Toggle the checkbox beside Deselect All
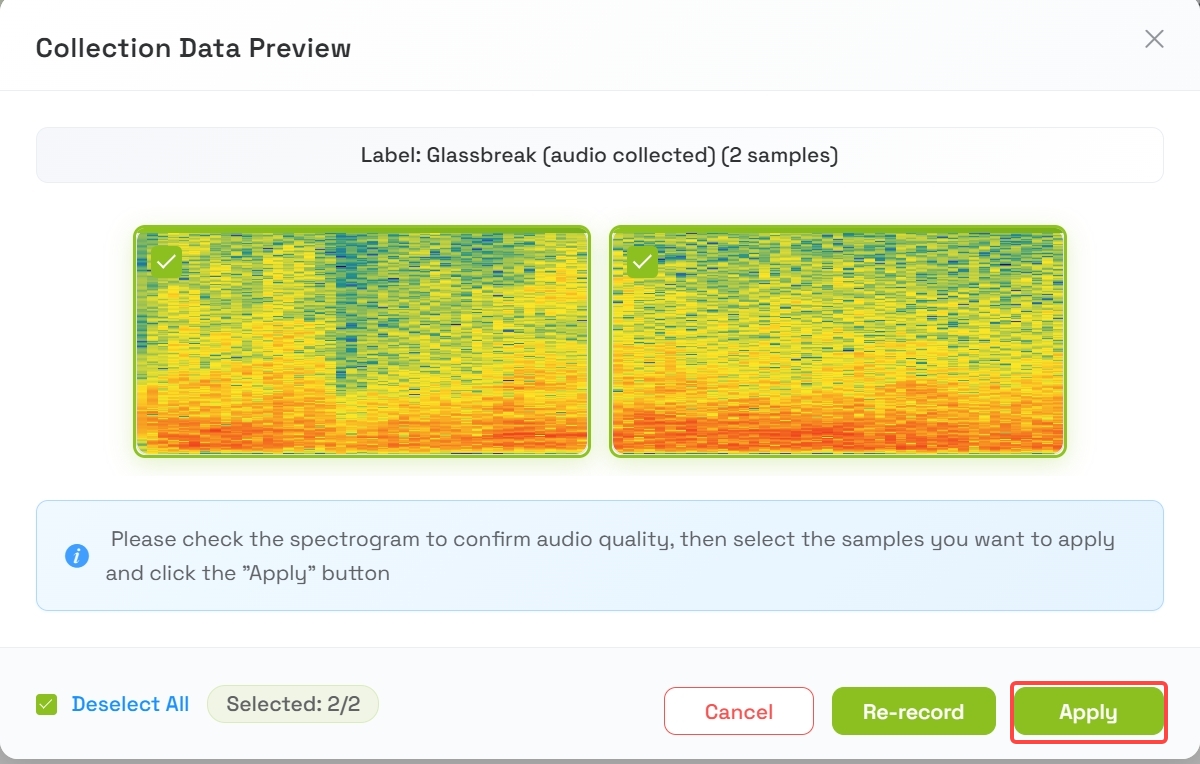1200x764 pixels. coord(46,705)
